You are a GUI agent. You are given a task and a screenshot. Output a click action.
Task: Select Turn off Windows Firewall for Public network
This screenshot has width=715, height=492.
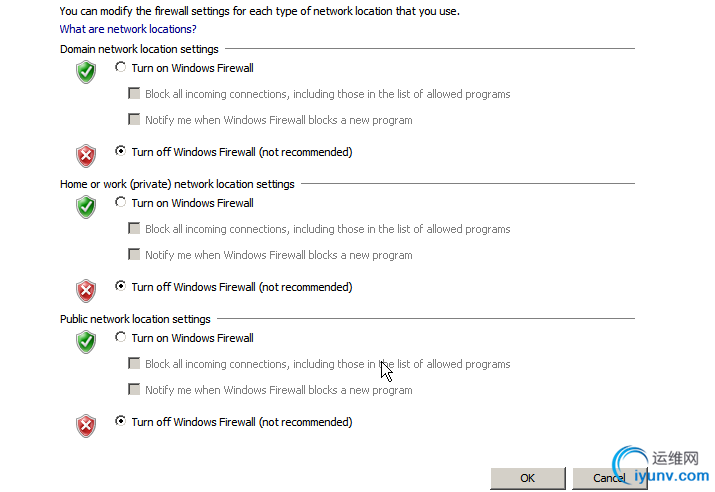(121, 422)
